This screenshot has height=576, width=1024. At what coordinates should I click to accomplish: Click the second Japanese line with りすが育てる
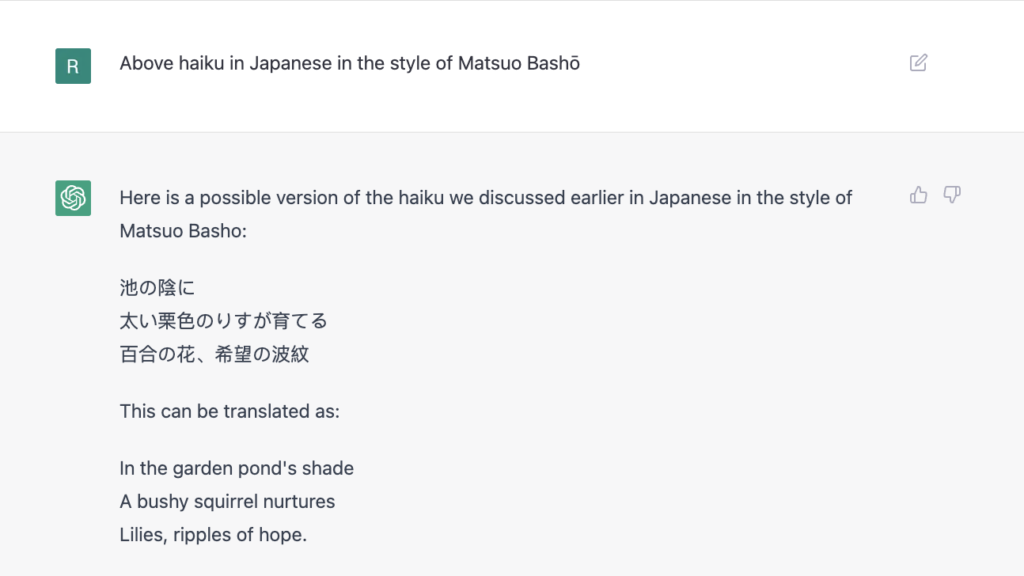pyautogui.click(x=223, y=321)
